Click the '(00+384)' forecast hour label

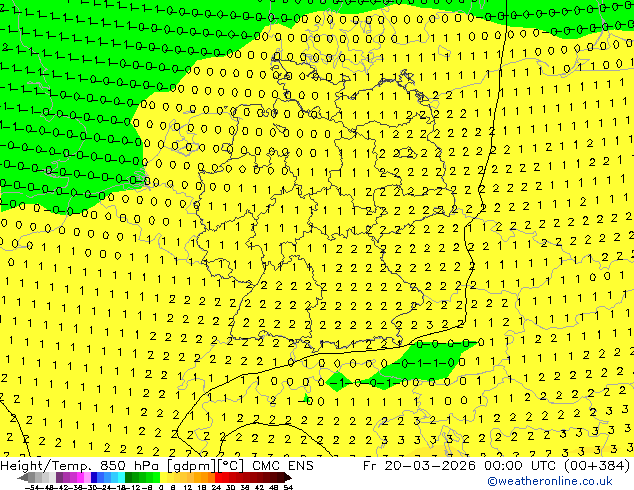point(596,466)
